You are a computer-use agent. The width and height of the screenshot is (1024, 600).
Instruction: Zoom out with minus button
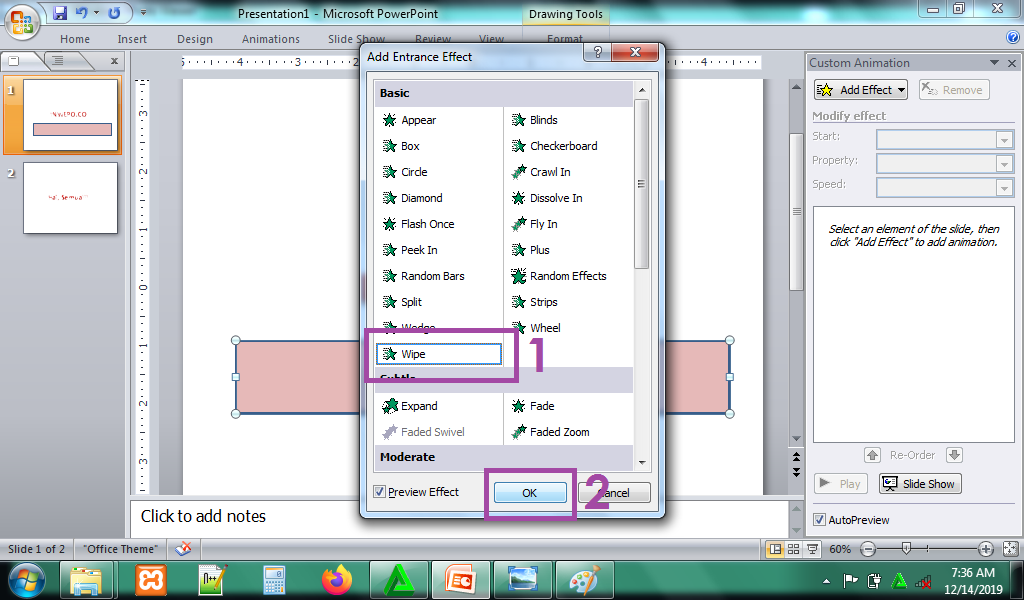(x=868, y=549)
